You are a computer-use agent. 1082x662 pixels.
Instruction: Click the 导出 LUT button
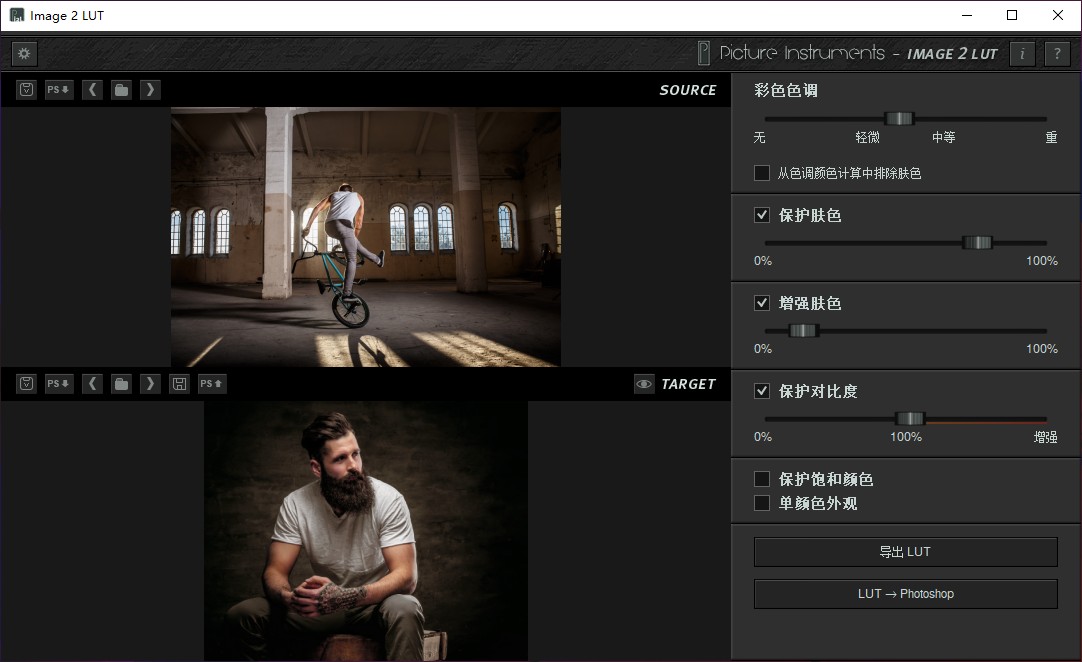click(x=905, y=552)
